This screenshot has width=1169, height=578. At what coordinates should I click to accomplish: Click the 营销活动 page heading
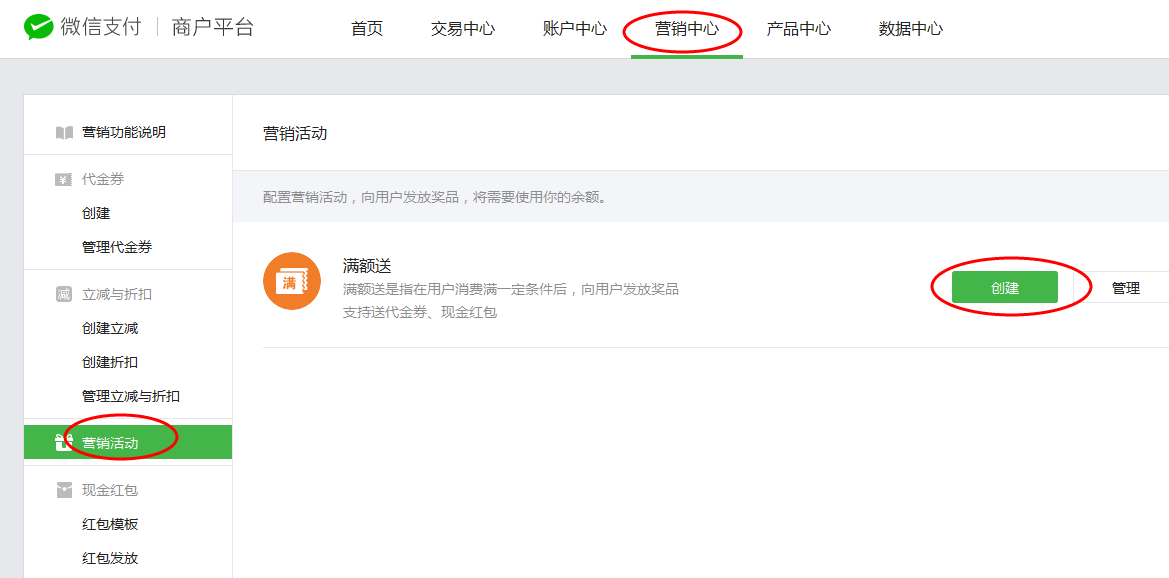294,134
